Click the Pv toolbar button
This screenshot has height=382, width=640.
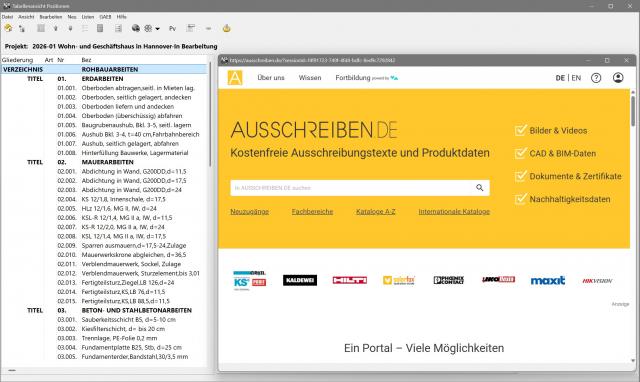point(172,29)
